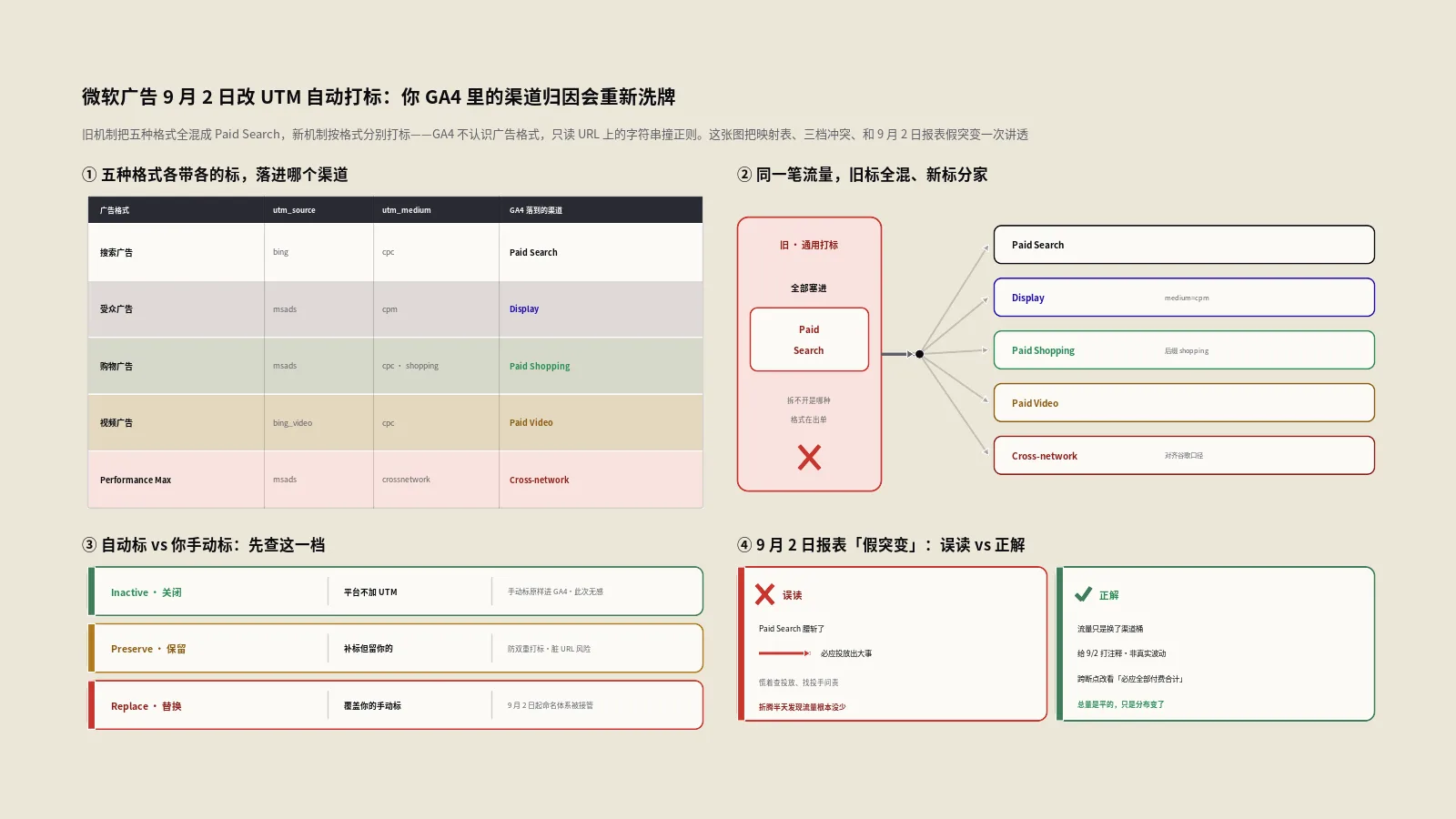Click the 总量是平的，只是分布变了 line
The width and height of the screenshot is (1456, 819).
1120,704
